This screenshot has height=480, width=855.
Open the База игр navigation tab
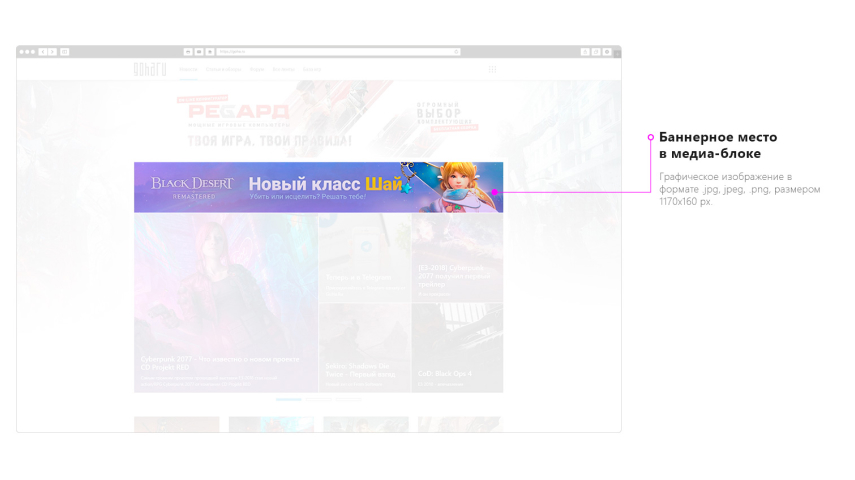pyautogui.click(x=312, y=69)
